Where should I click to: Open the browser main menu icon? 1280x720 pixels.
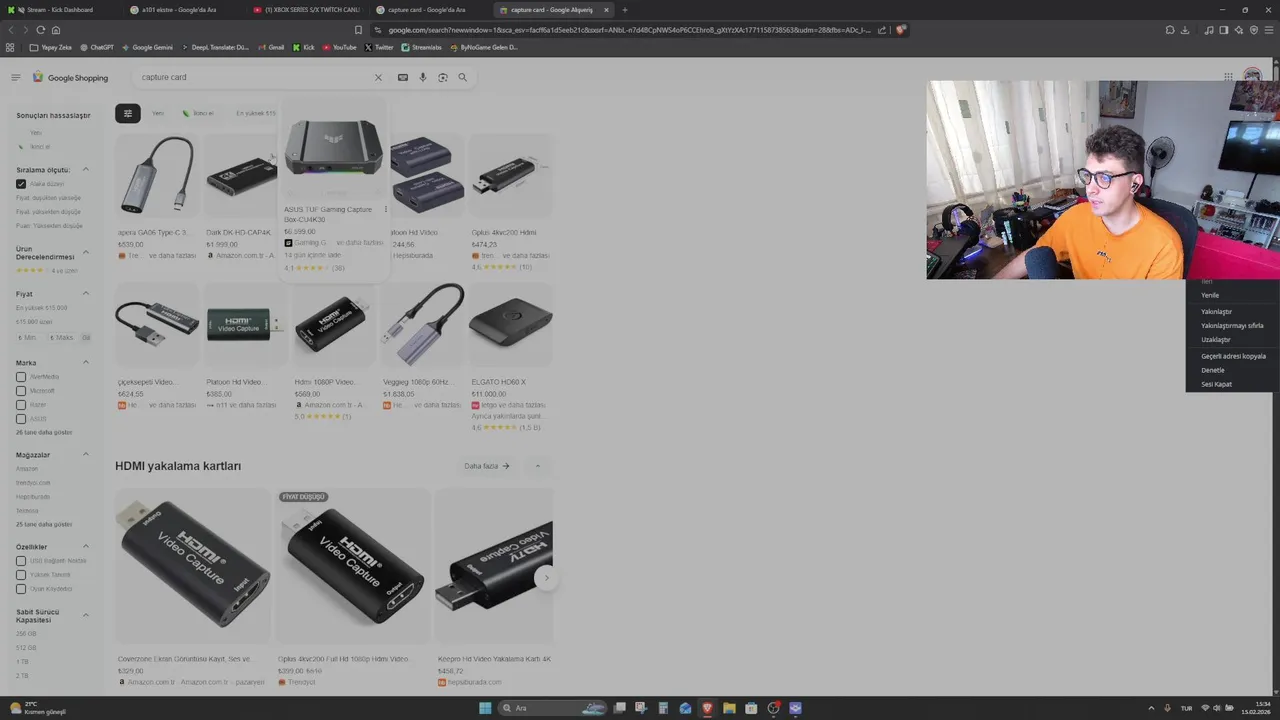pyautogui.click(x=1270, y=30)
